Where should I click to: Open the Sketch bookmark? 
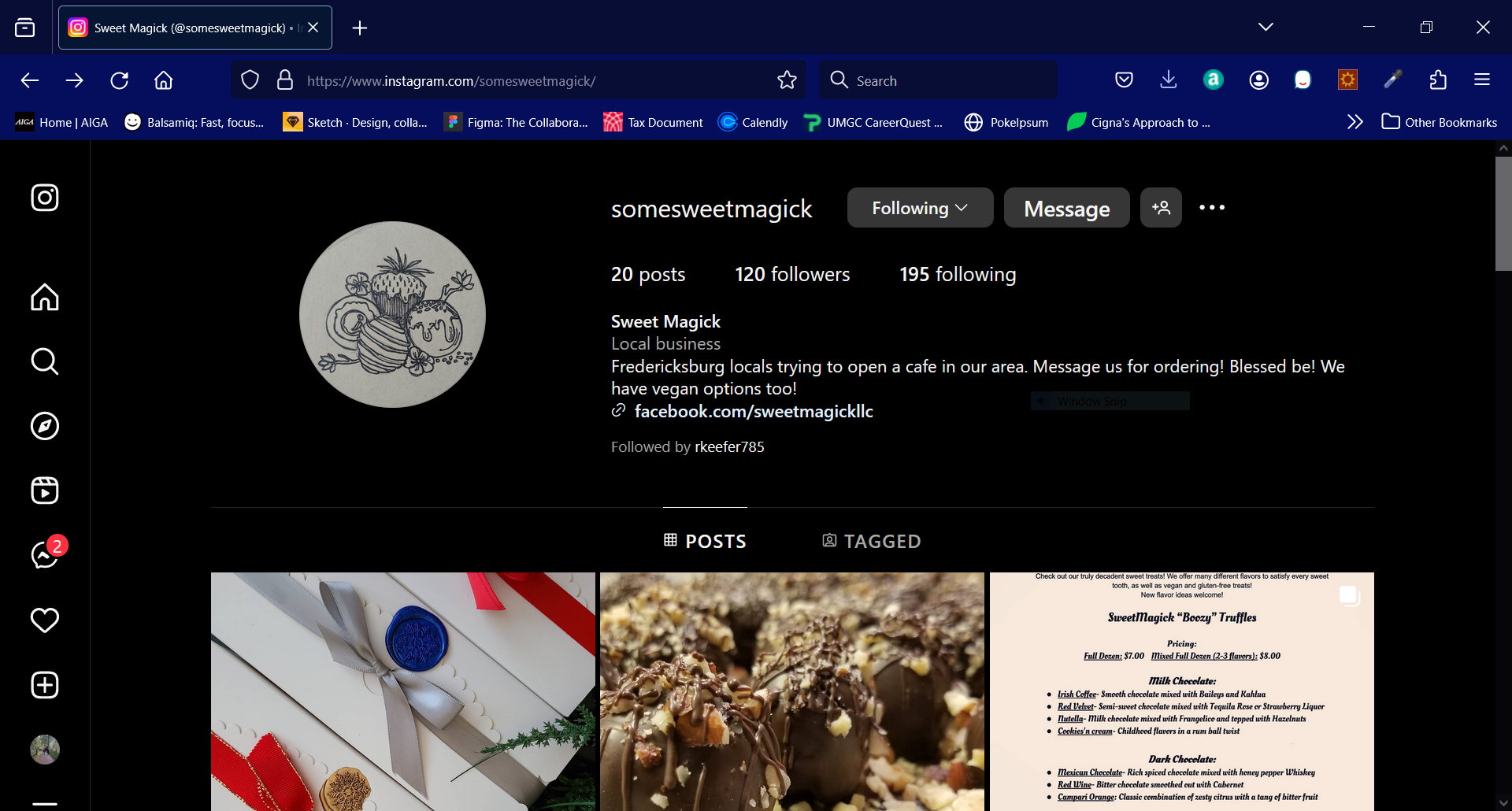coord(355,122)
